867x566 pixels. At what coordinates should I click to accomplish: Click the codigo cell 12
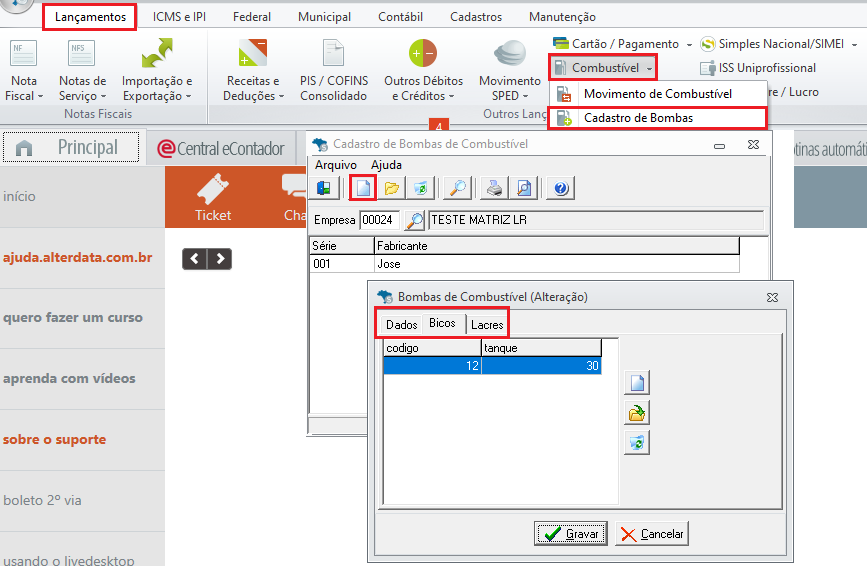pos(432,365)
